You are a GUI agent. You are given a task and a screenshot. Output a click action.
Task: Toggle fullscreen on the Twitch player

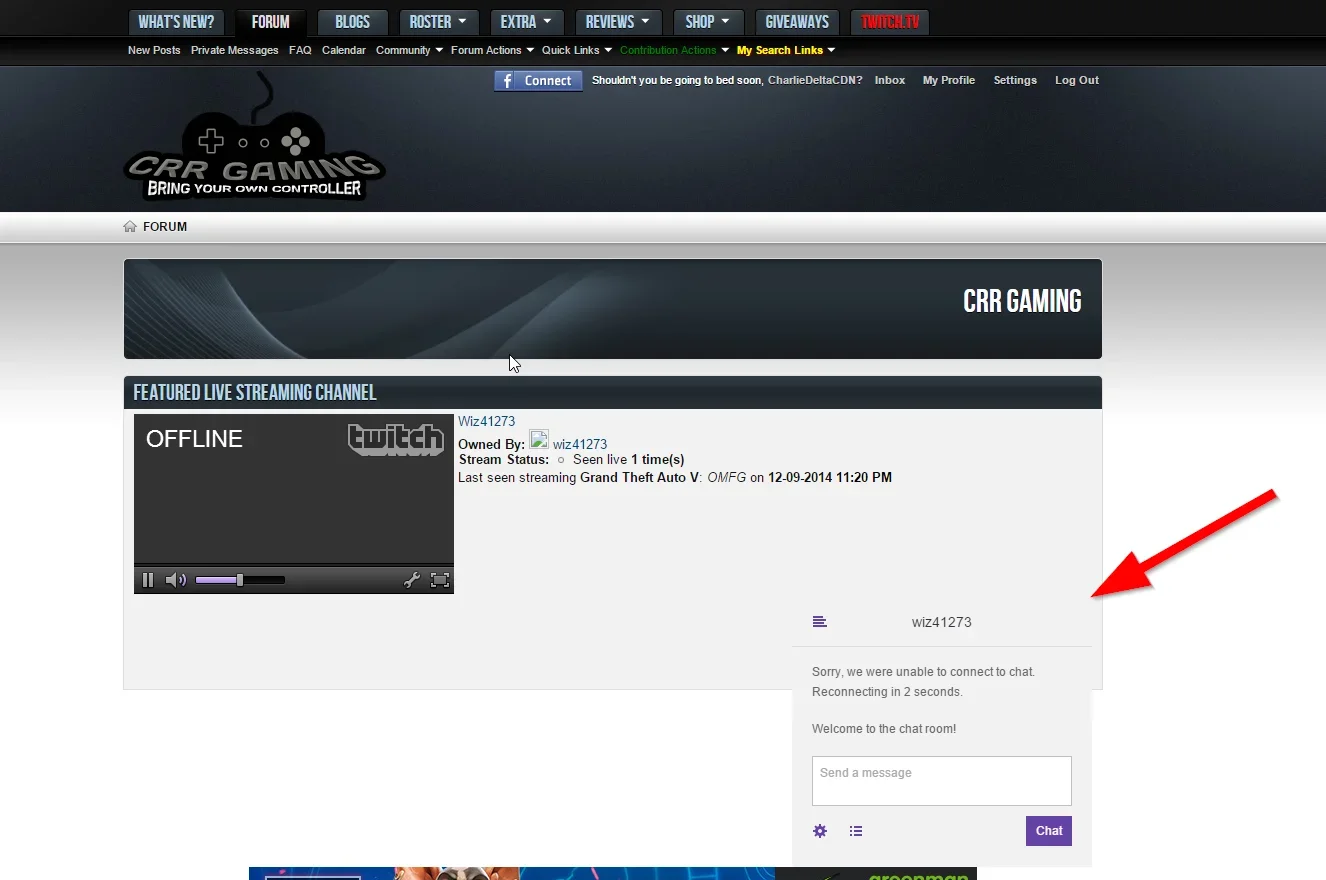[440, 580]
